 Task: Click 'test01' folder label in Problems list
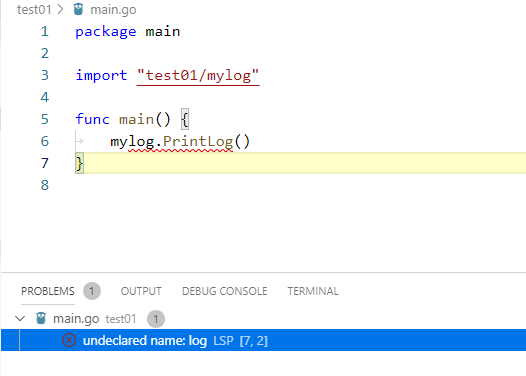pos(121,319)
